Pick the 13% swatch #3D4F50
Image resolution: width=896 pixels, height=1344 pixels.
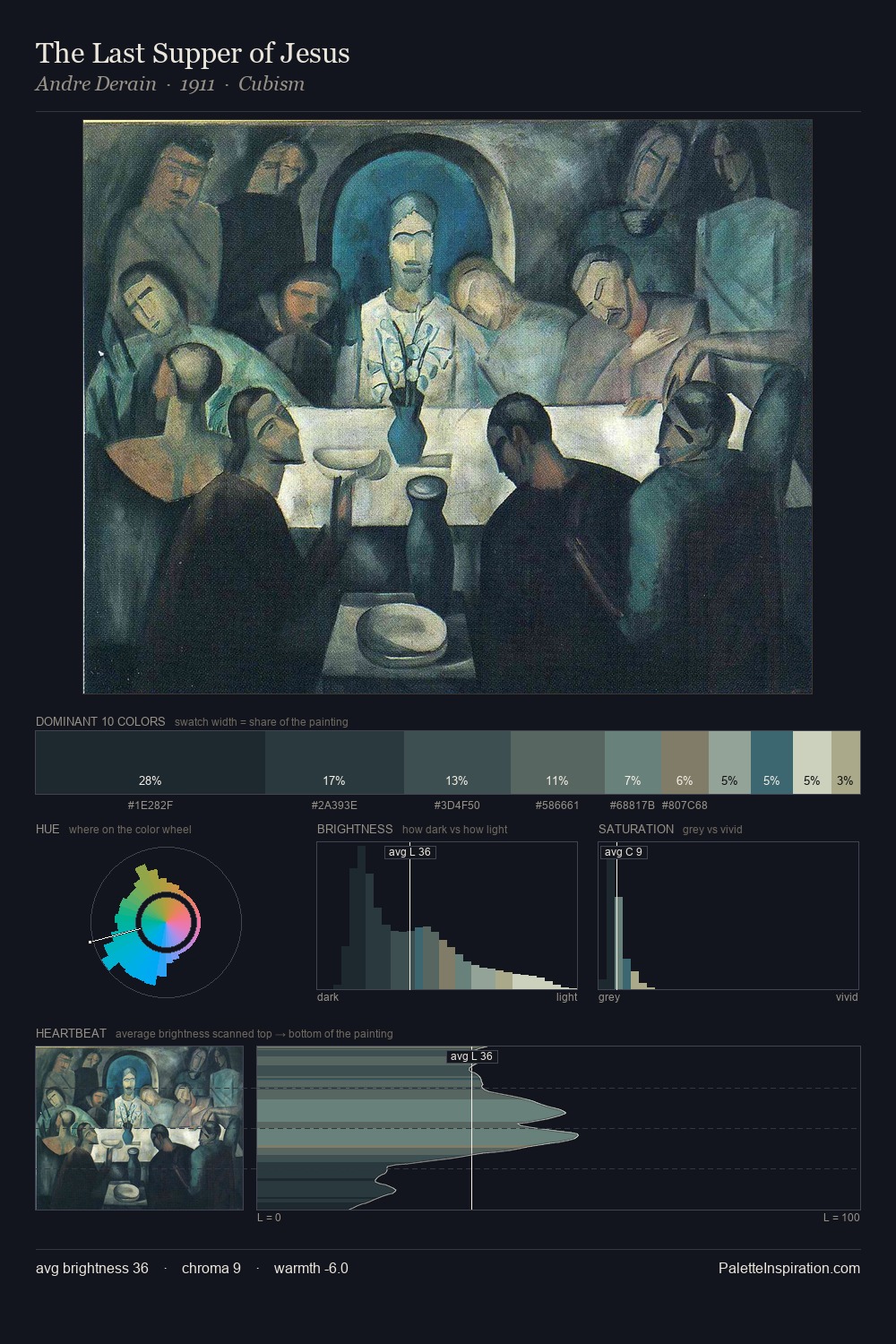click(457, 762)
